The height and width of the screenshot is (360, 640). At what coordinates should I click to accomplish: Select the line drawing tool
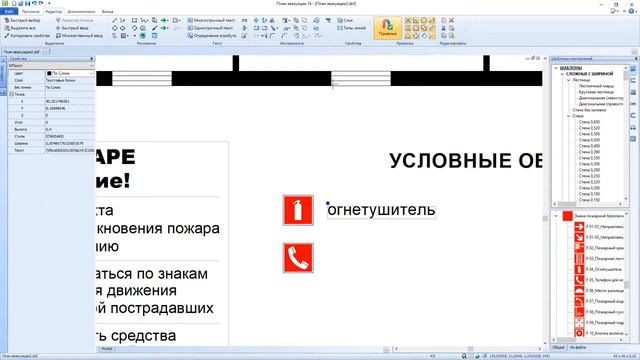pos(114,20)
